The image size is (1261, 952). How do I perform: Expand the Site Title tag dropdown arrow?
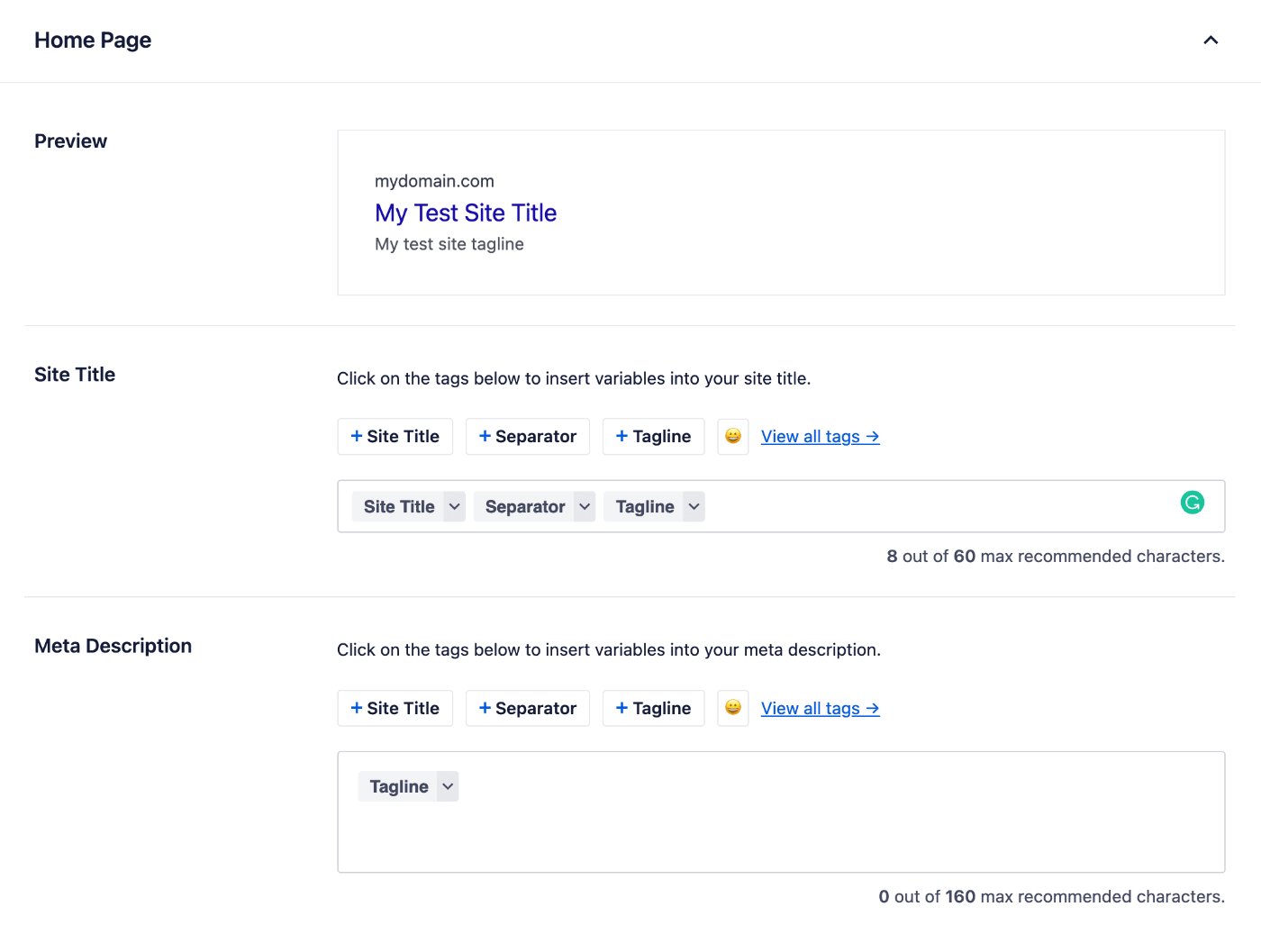pyautogui.click(x=455, y=507)
